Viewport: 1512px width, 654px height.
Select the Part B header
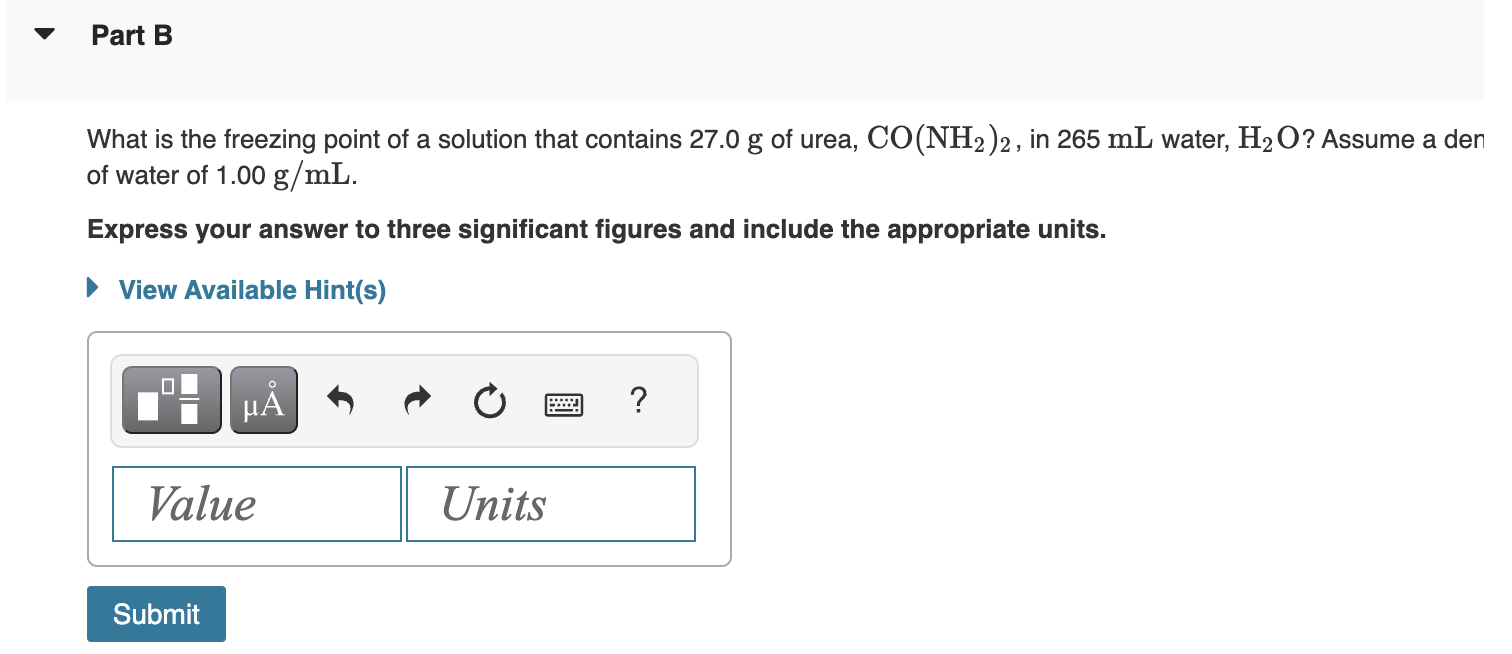131,34
